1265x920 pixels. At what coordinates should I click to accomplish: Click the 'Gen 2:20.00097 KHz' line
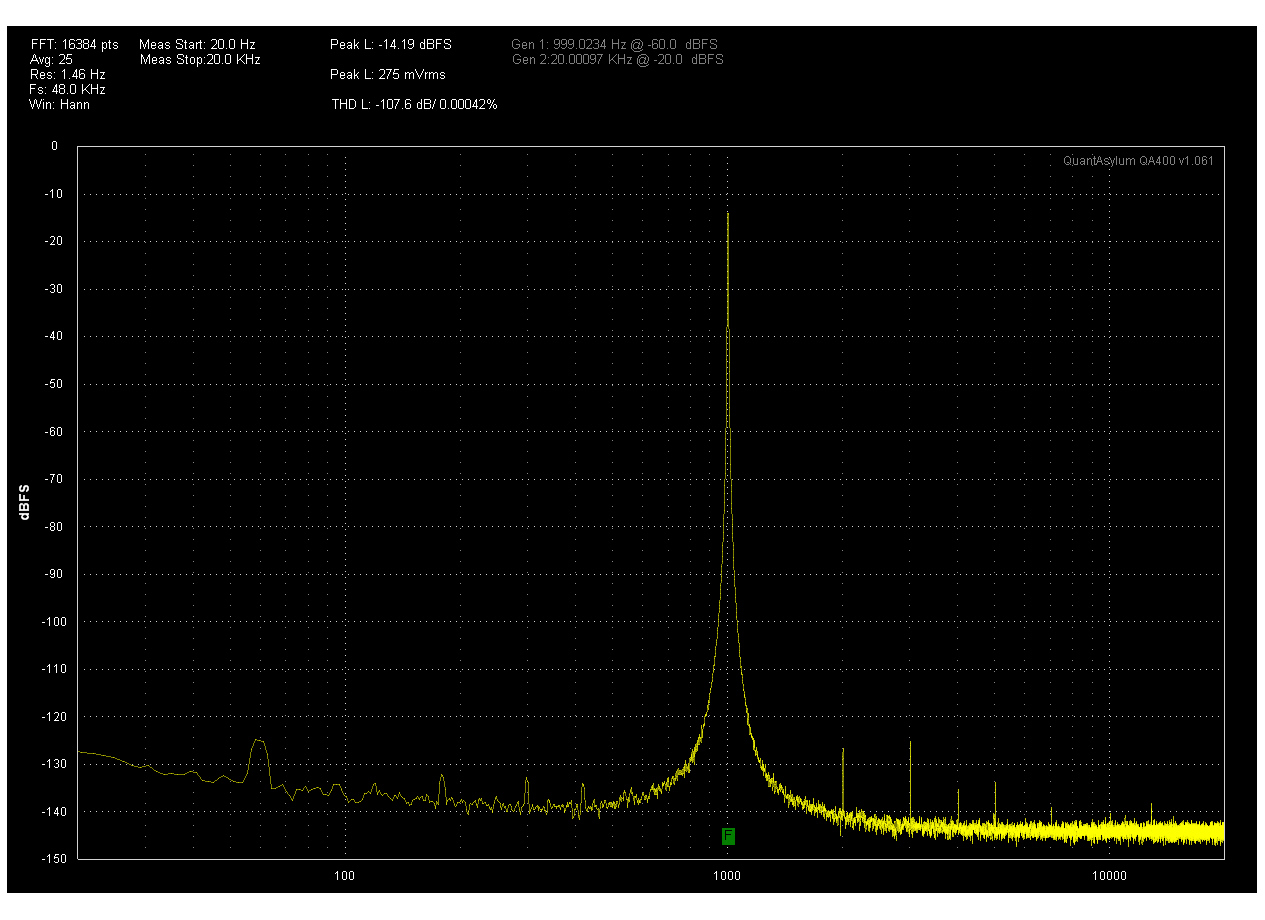tap(617, 60)
